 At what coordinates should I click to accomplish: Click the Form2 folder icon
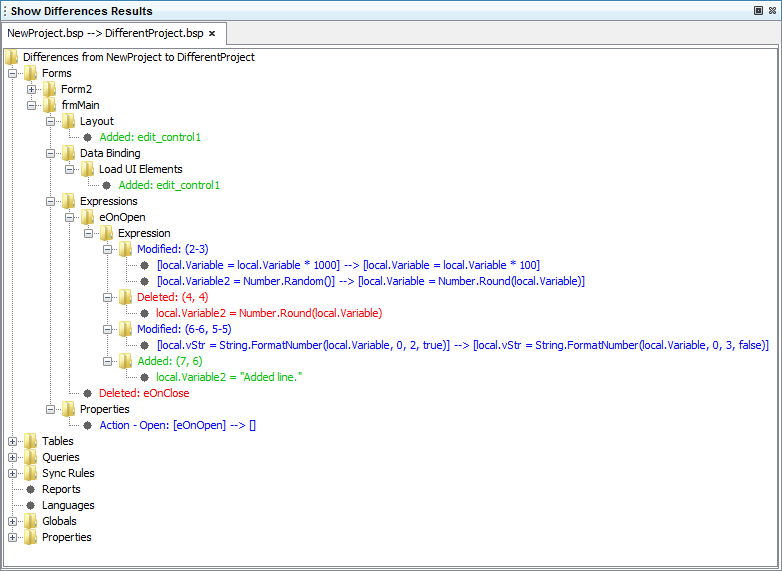49,89
